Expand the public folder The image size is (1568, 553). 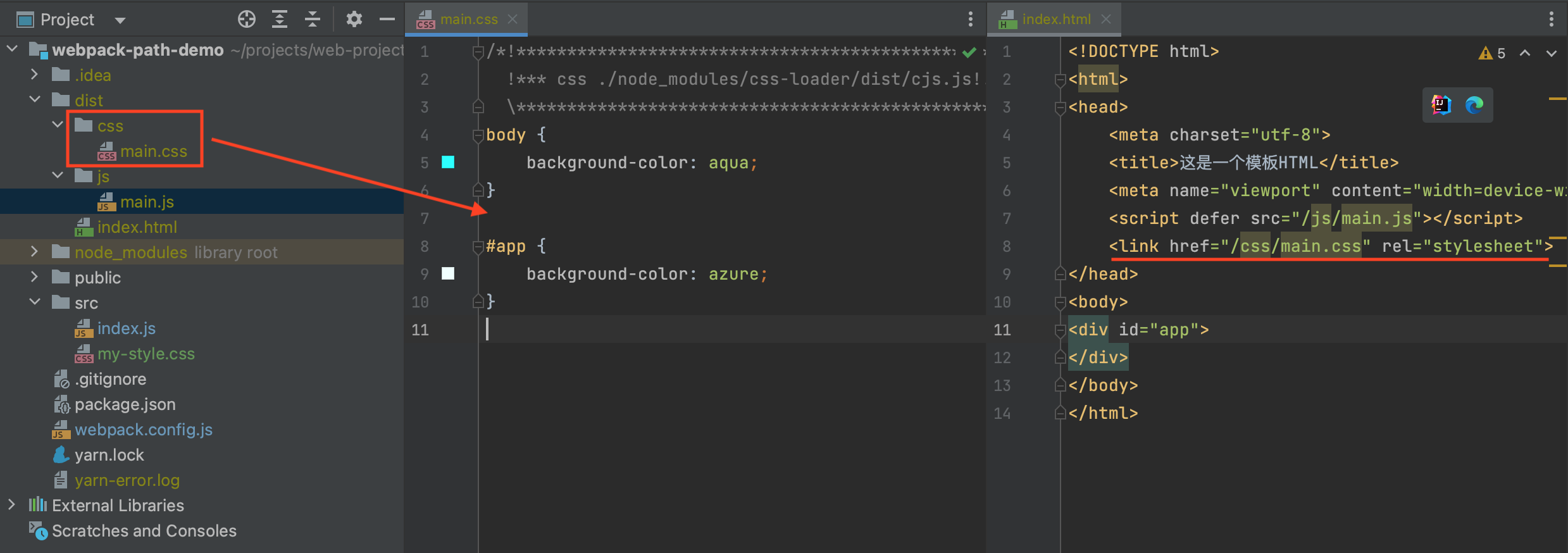pos(35,276)
